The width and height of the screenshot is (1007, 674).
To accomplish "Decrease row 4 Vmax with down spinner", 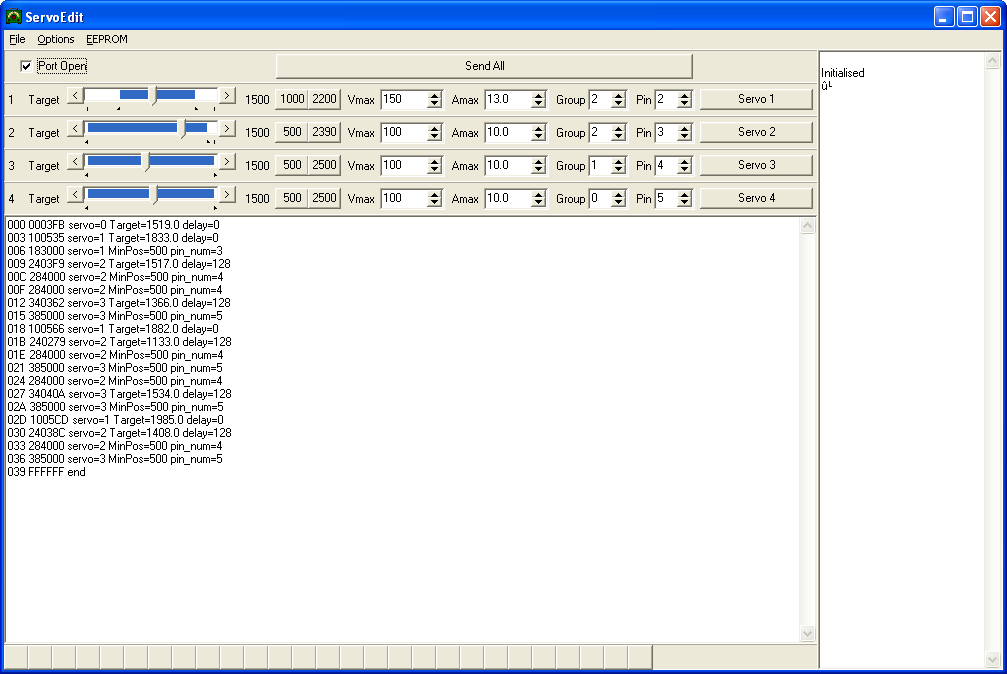I will coord(435,202).
